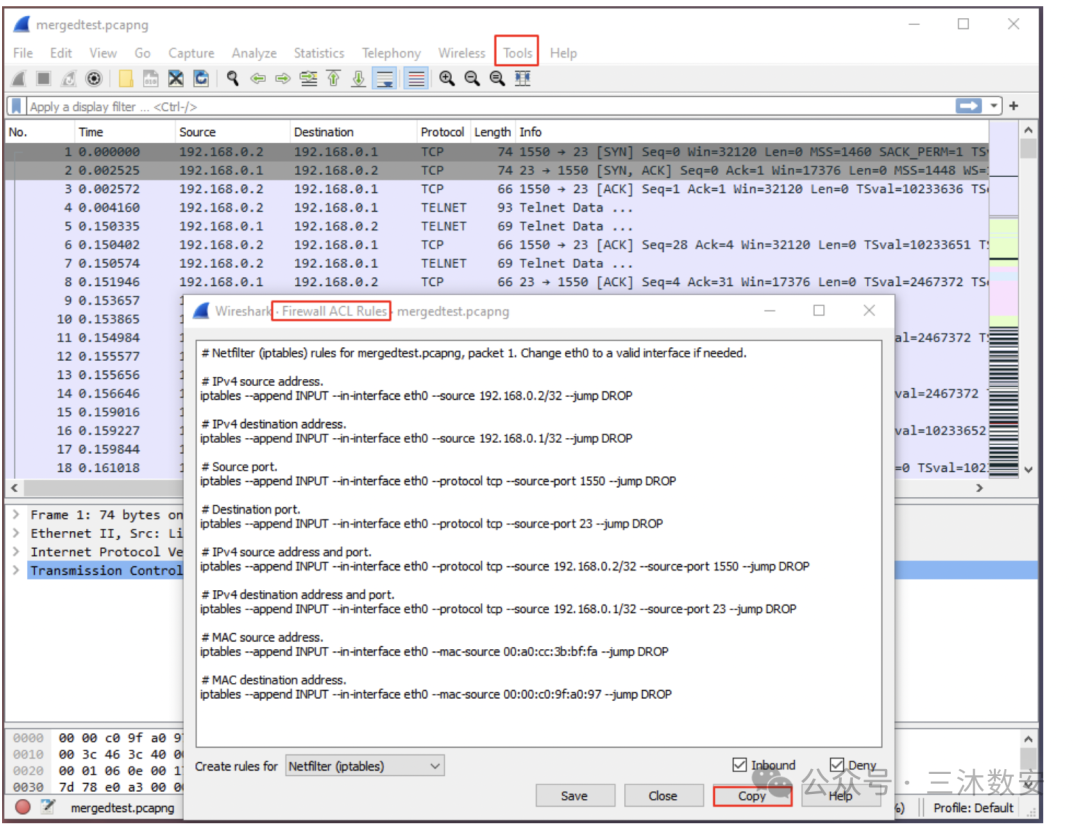Screen dimensions: 1080x826
Task: Click the Help button in ACL dialog
Action: 840,796
